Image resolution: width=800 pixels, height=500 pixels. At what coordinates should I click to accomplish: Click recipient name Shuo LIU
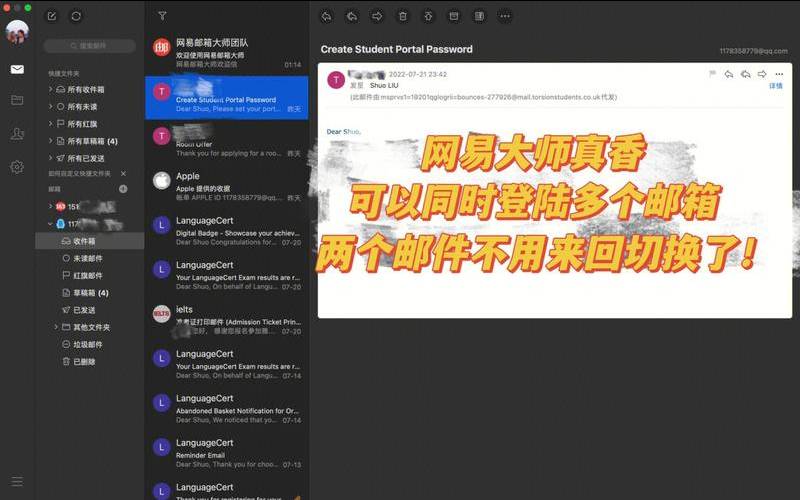click(x=384, y=85)
